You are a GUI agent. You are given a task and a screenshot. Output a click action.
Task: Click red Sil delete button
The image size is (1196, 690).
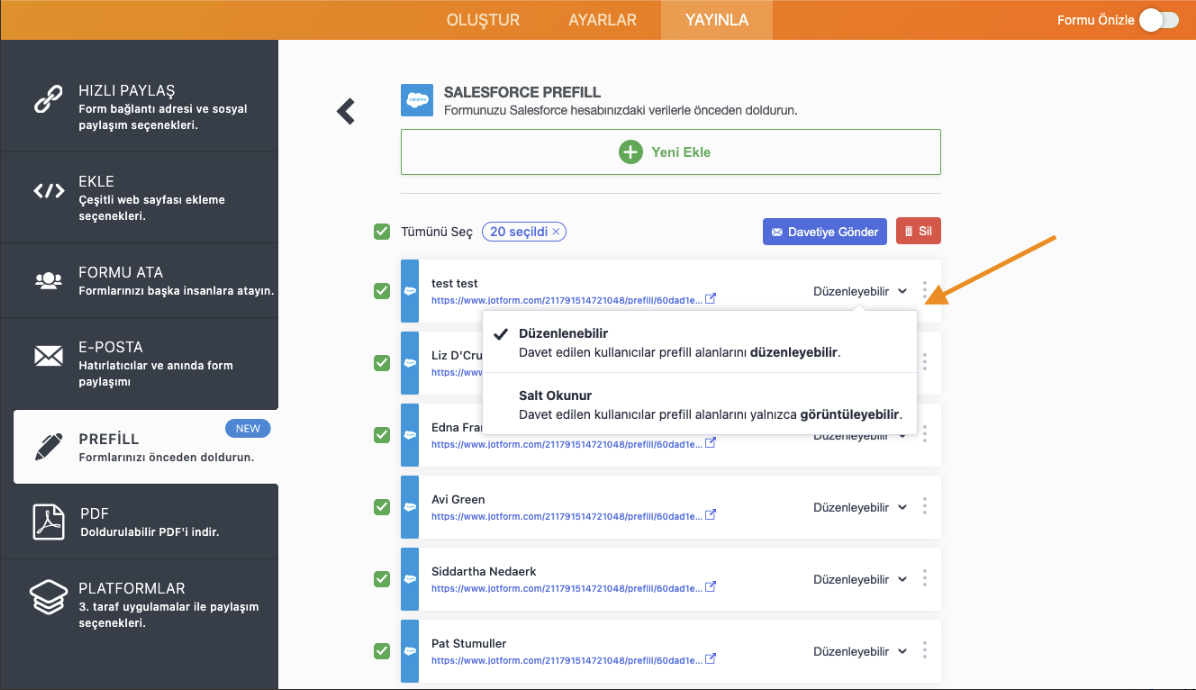[x=918, y=231]
